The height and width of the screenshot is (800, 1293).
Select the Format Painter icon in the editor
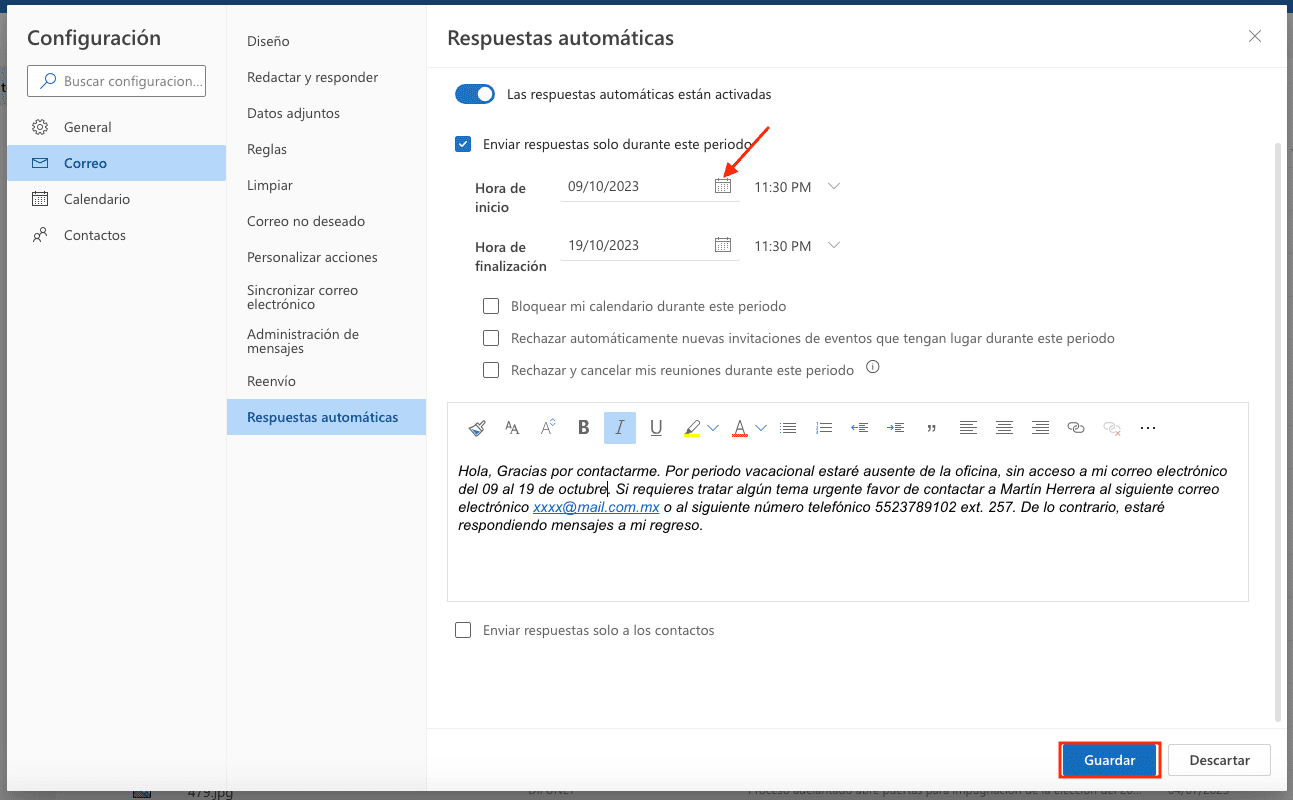click(x=477, y=427)
